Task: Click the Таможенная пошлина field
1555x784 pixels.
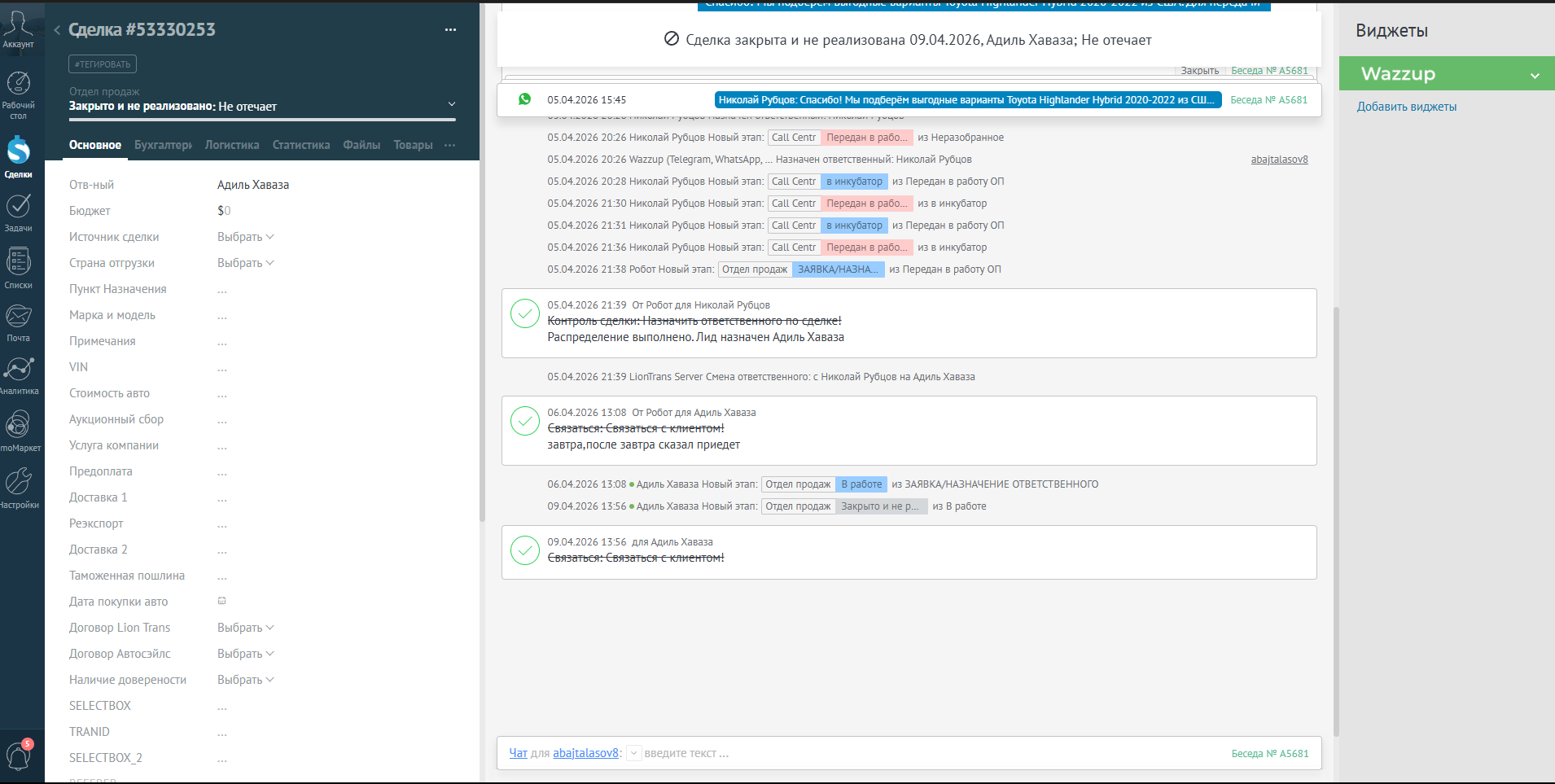Action: pos(222,576)
